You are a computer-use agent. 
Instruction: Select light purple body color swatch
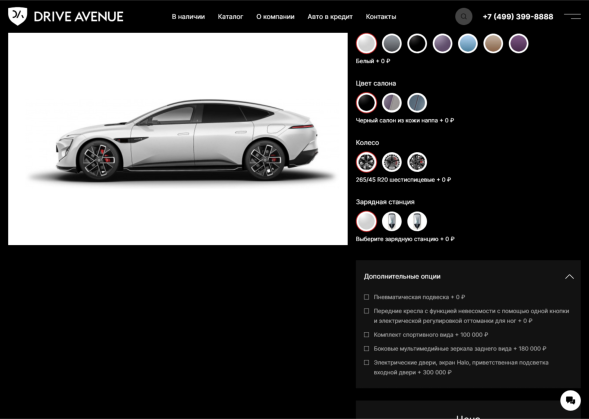click(443, 43)
